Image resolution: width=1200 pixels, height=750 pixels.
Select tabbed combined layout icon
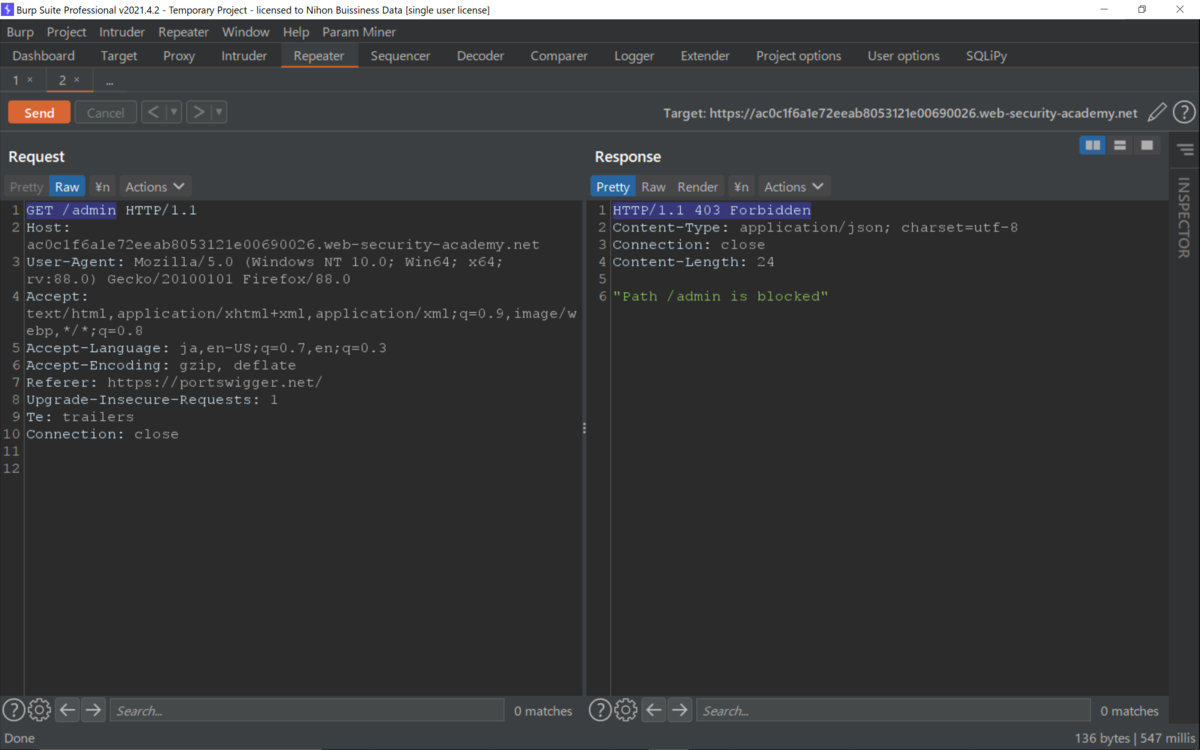1147,146
